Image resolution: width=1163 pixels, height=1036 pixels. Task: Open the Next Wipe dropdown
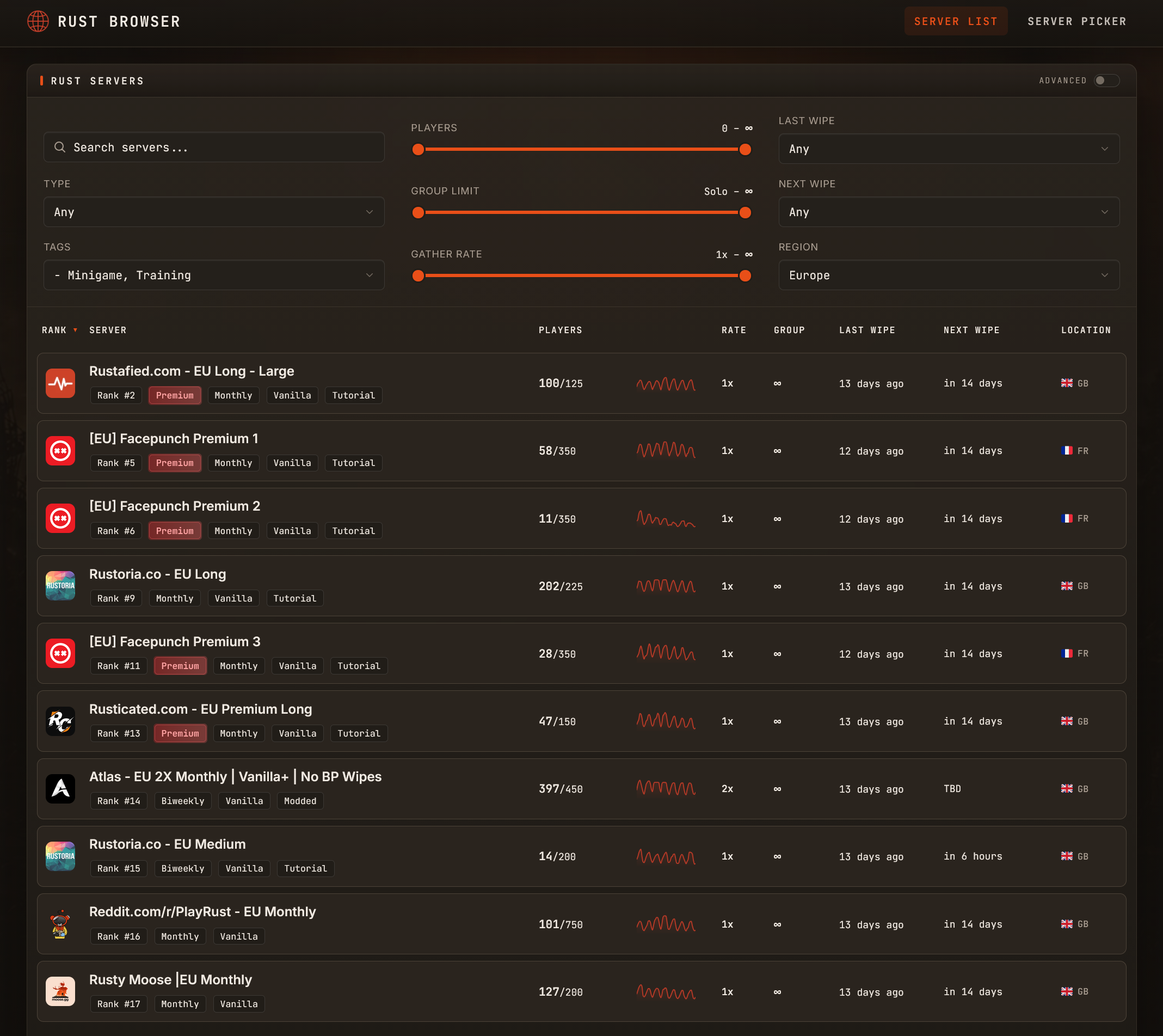(x=949, y=212)
